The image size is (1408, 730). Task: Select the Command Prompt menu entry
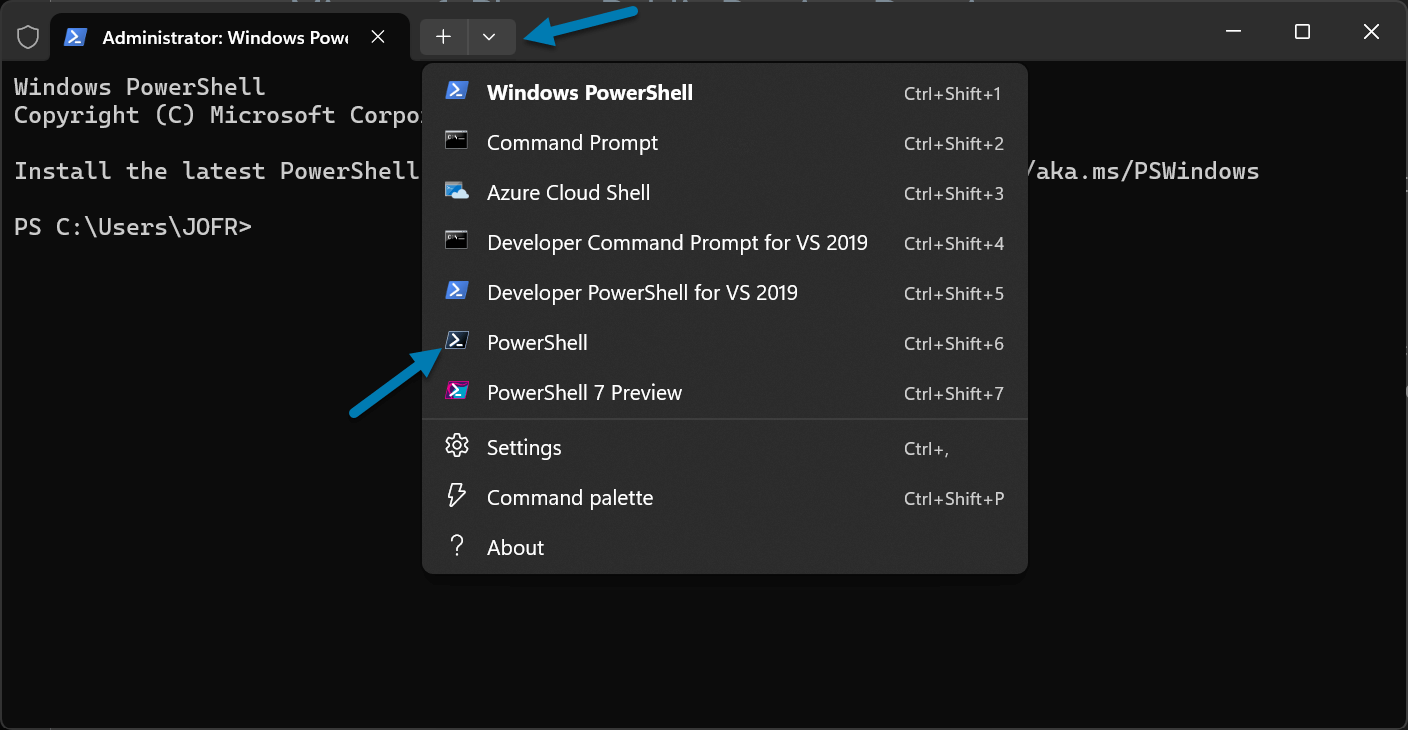pyautogui.click(x=572, y=143)
